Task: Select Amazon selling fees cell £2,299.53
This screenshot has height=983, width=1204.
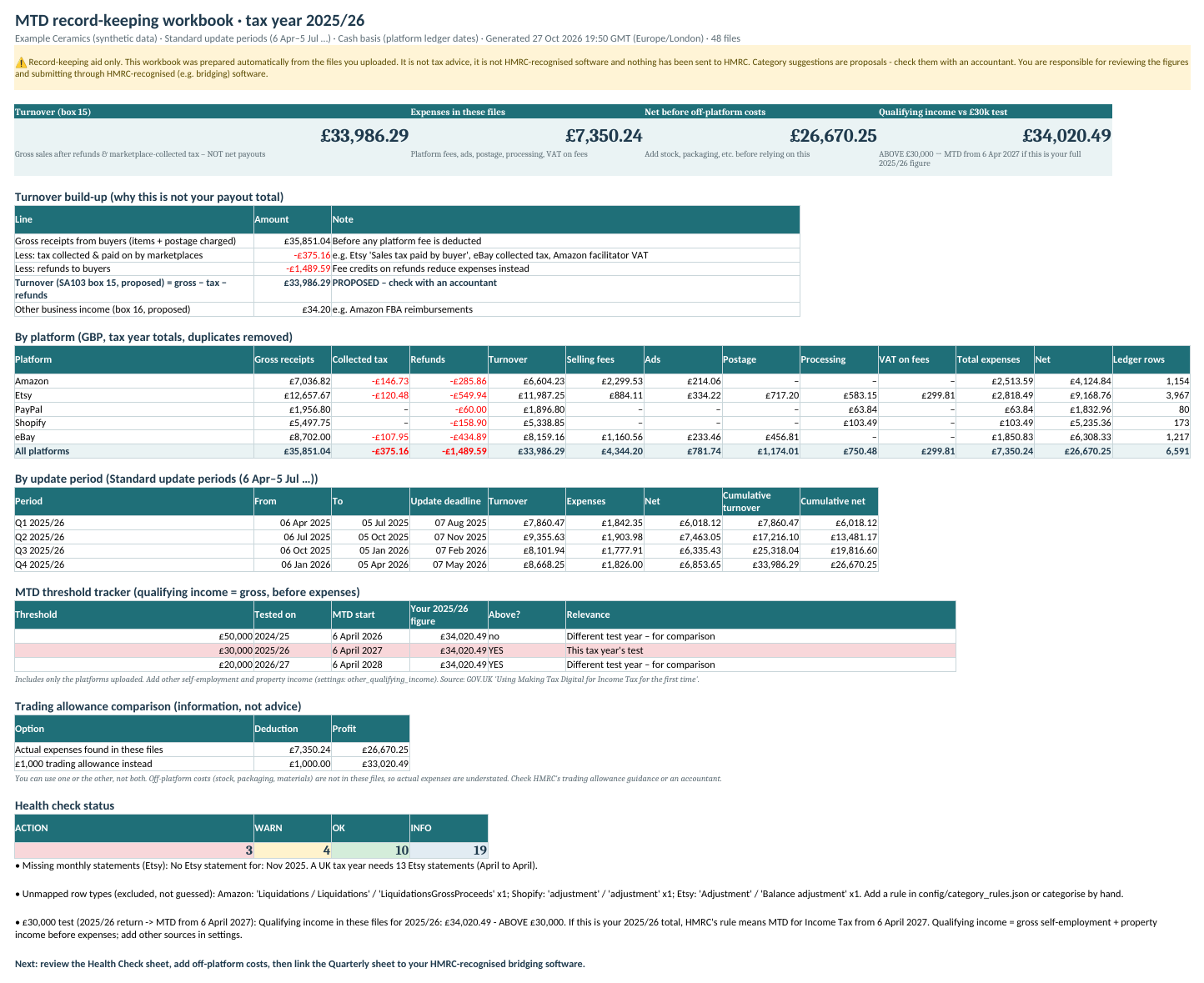Action: click(x=605, y=381)
